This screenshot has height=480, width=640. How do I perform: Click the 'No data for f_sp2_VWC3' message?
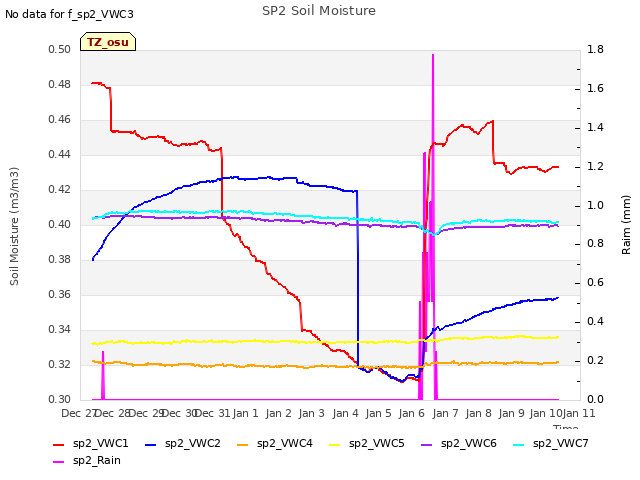(69, 14)
